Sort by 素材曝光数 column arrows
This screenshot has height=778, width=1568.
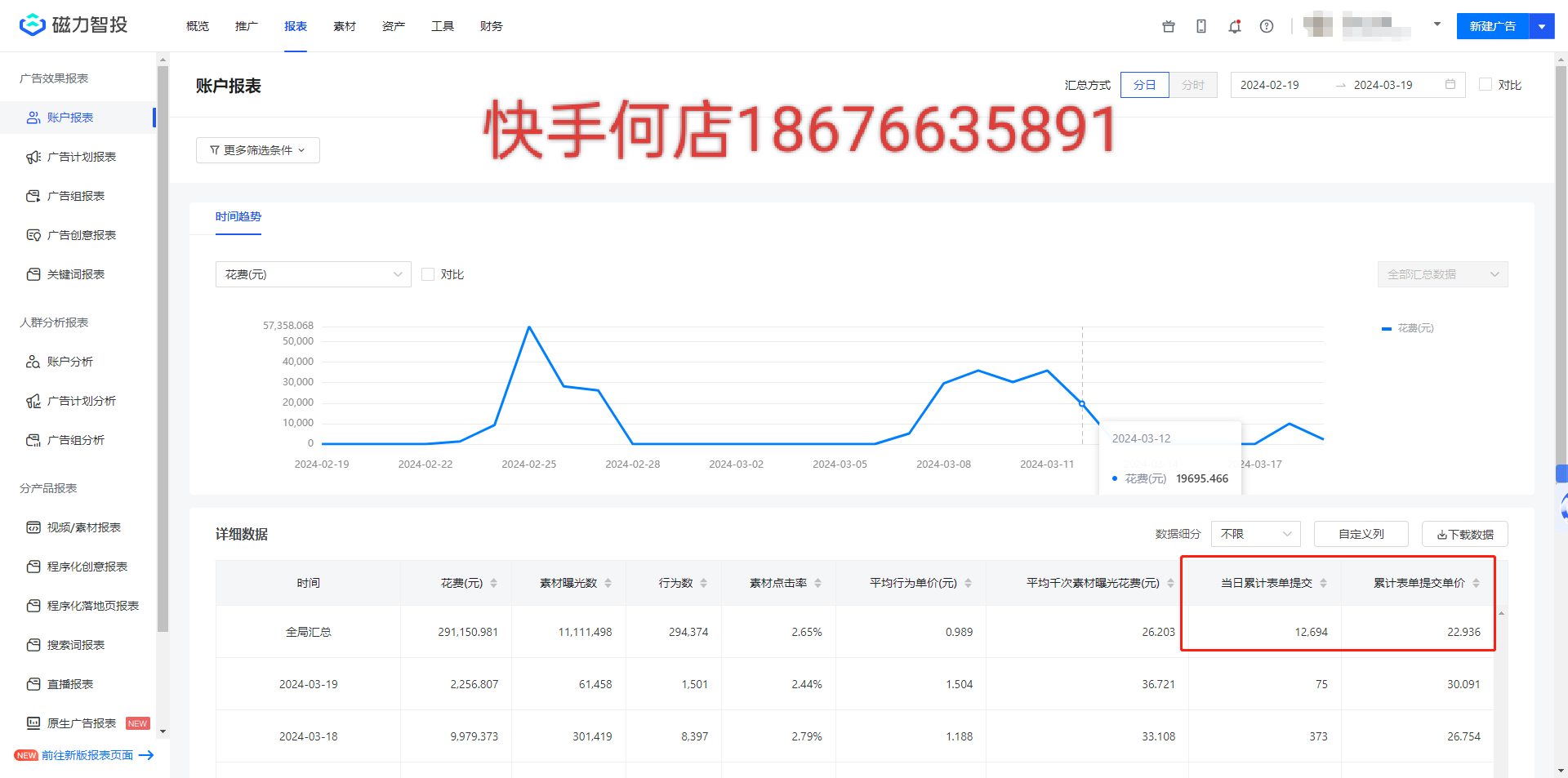point(608,583)
